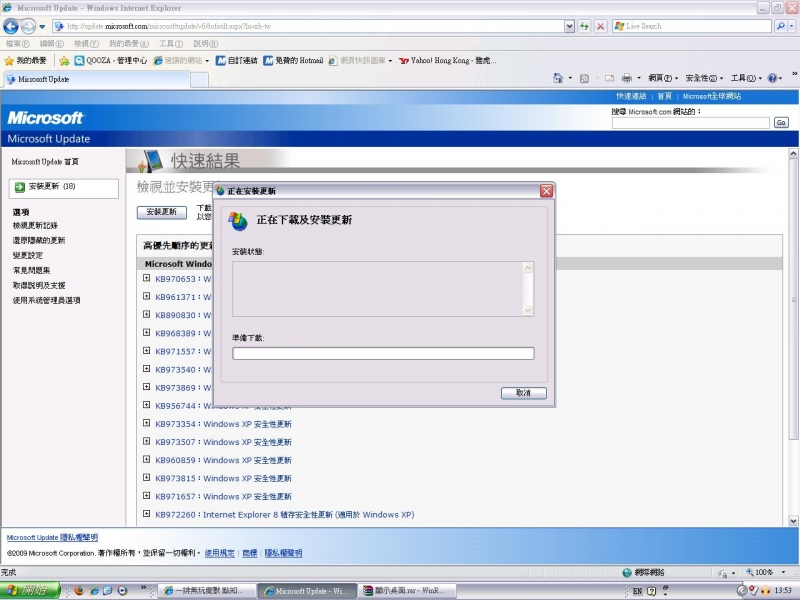Image resolution: width=800 pixels, height=600 pixels.
Task: Expand the KB972260 Internet Explorer 8 entry
Action: coord(146,514)
